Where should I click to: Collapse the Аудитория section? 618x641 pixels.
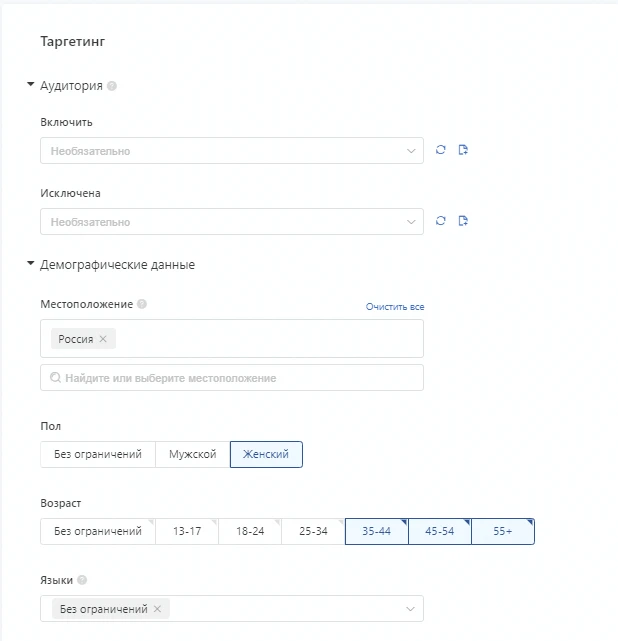tap(30, 85)
